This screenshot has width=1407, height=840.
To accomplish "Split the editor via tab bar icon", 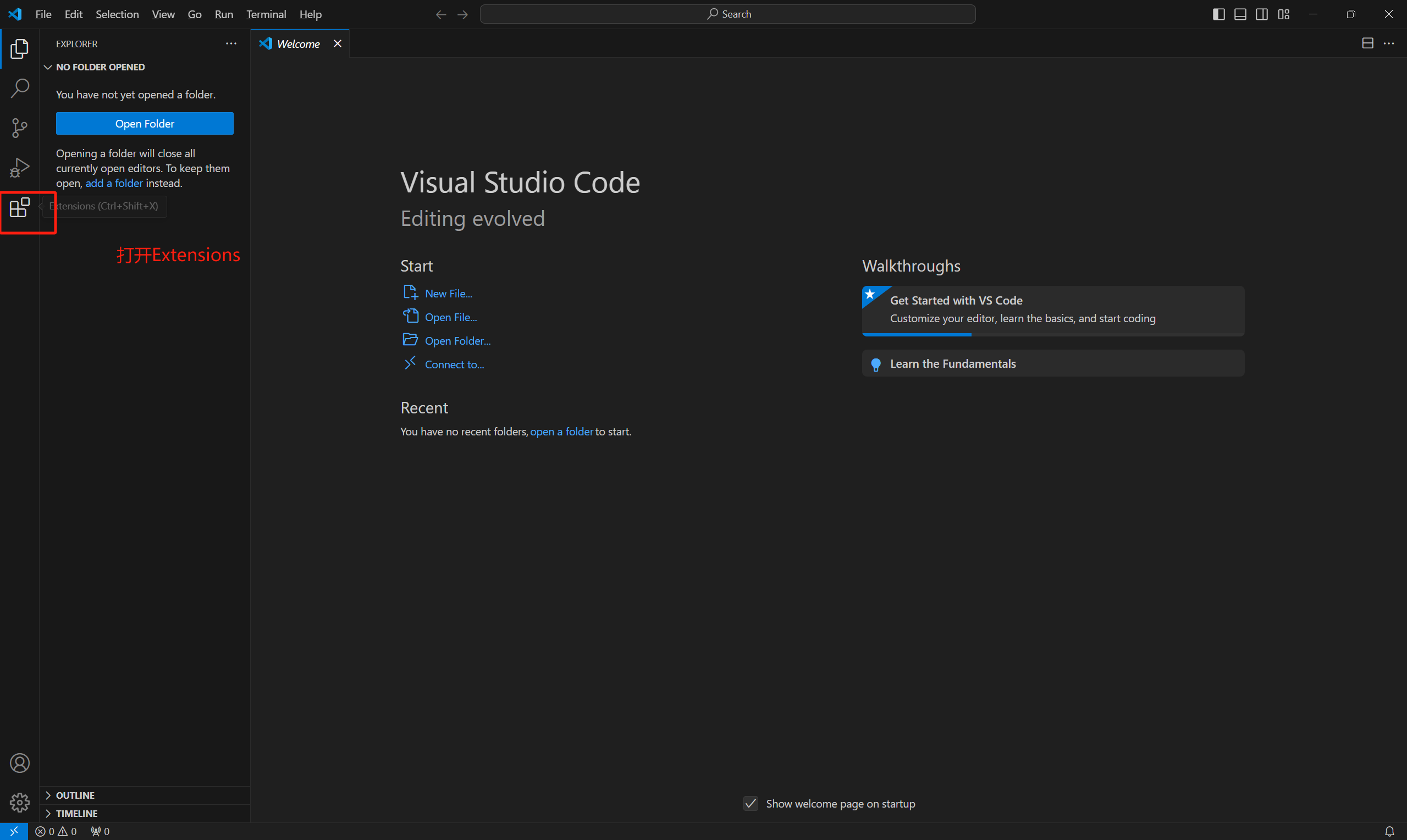I will click(1367, 43).
